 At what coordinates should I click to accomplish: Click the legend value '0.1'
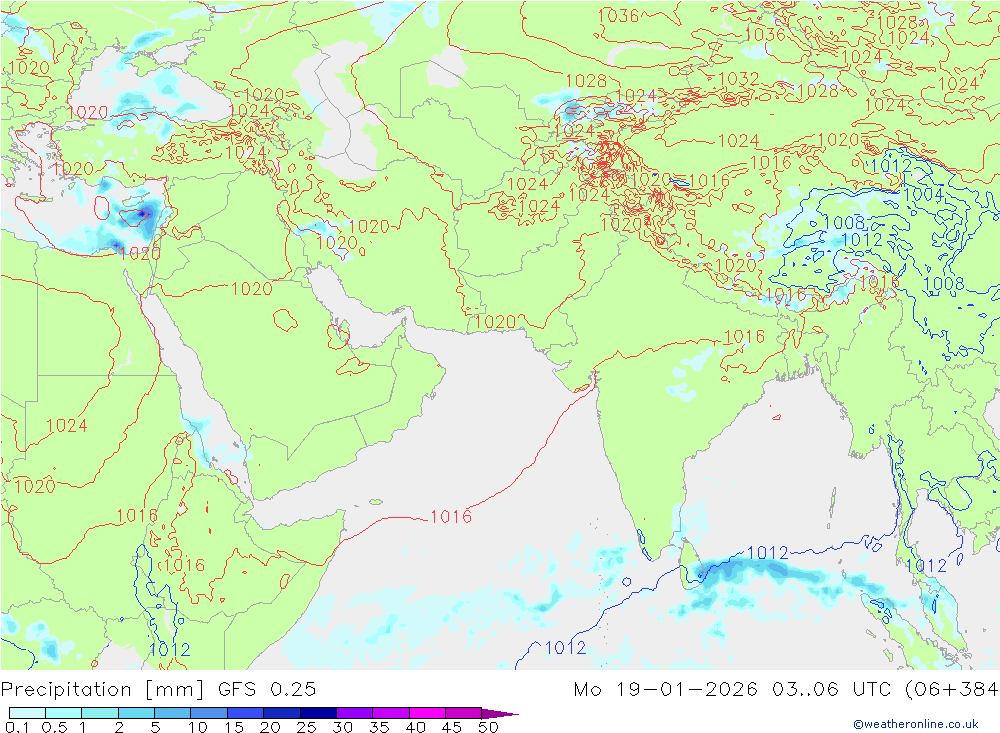click(15, 727)
